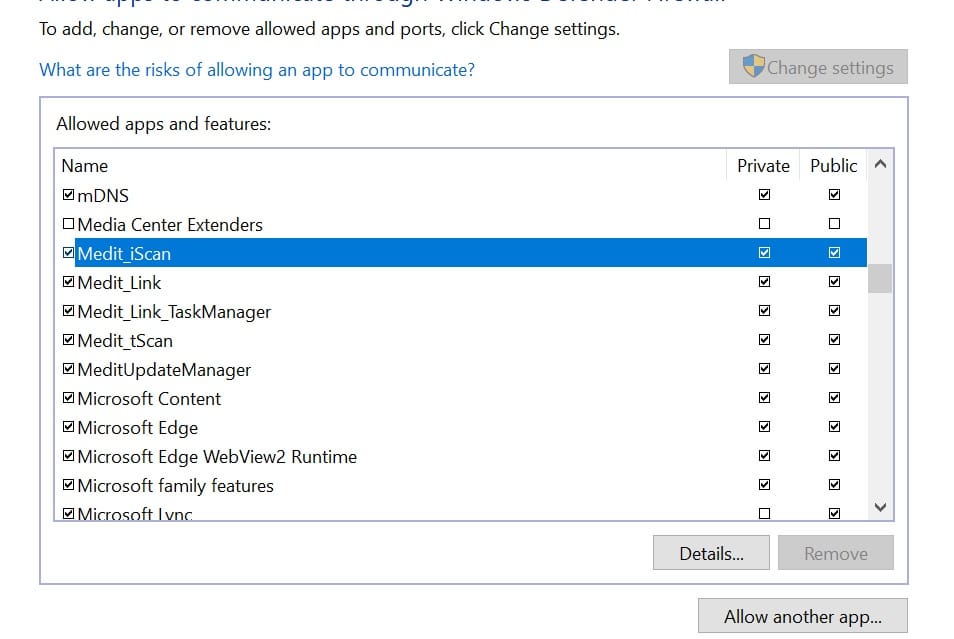Image resolution: width=954 pixels, height=639 pixels.
Task: Select the Microsoft Edge entry
Action: tap(461, 427)
